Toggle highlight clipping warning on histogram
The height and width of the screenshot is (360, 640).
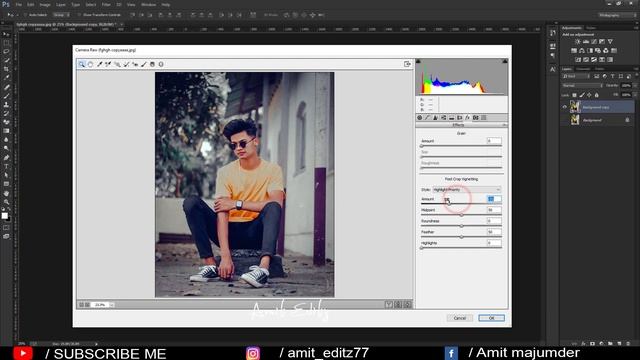[x=505, y=61]
